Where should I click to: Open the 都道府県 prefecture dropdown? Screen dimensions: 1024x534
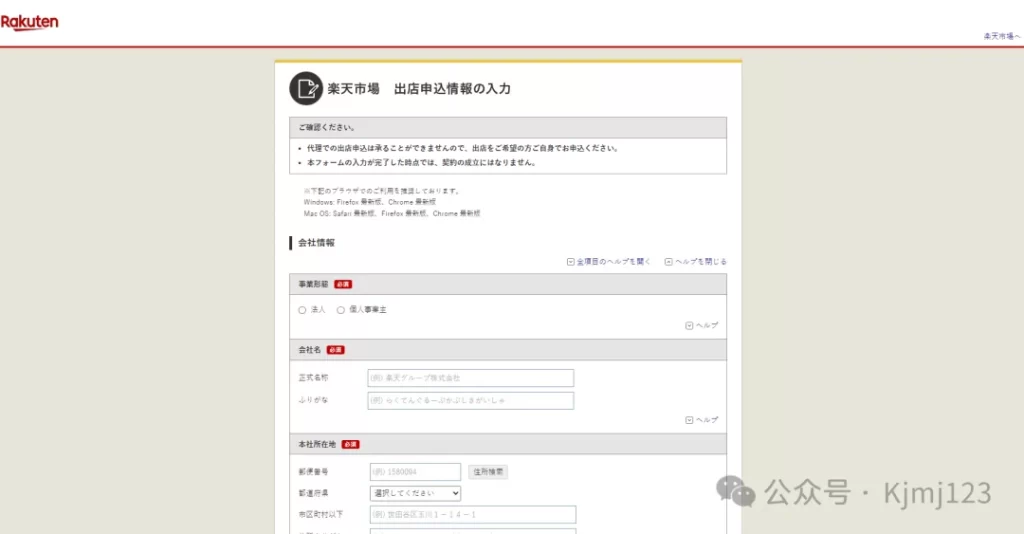(415, 494)
